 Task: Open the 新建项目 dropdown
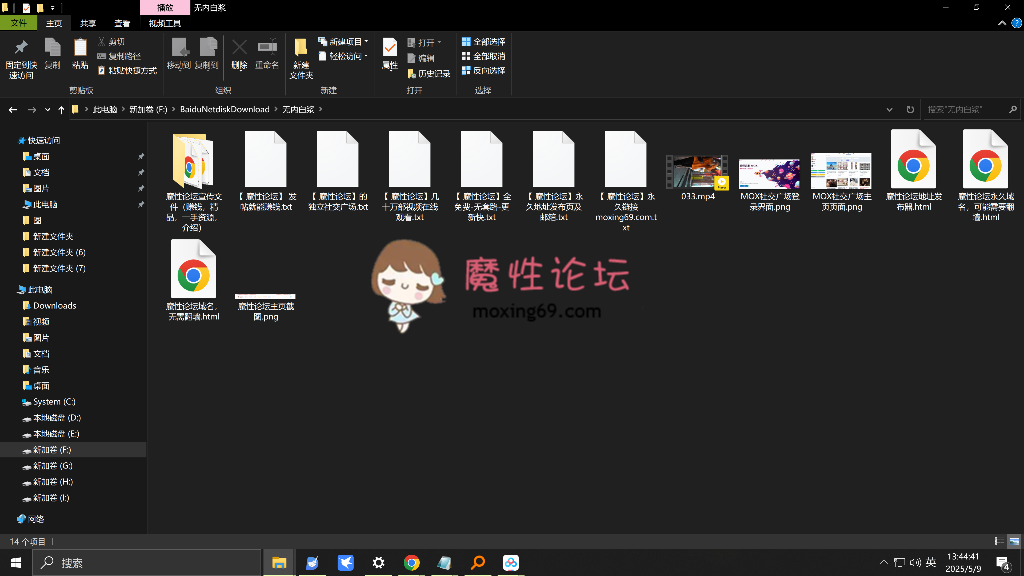click(x=344, y=41)
